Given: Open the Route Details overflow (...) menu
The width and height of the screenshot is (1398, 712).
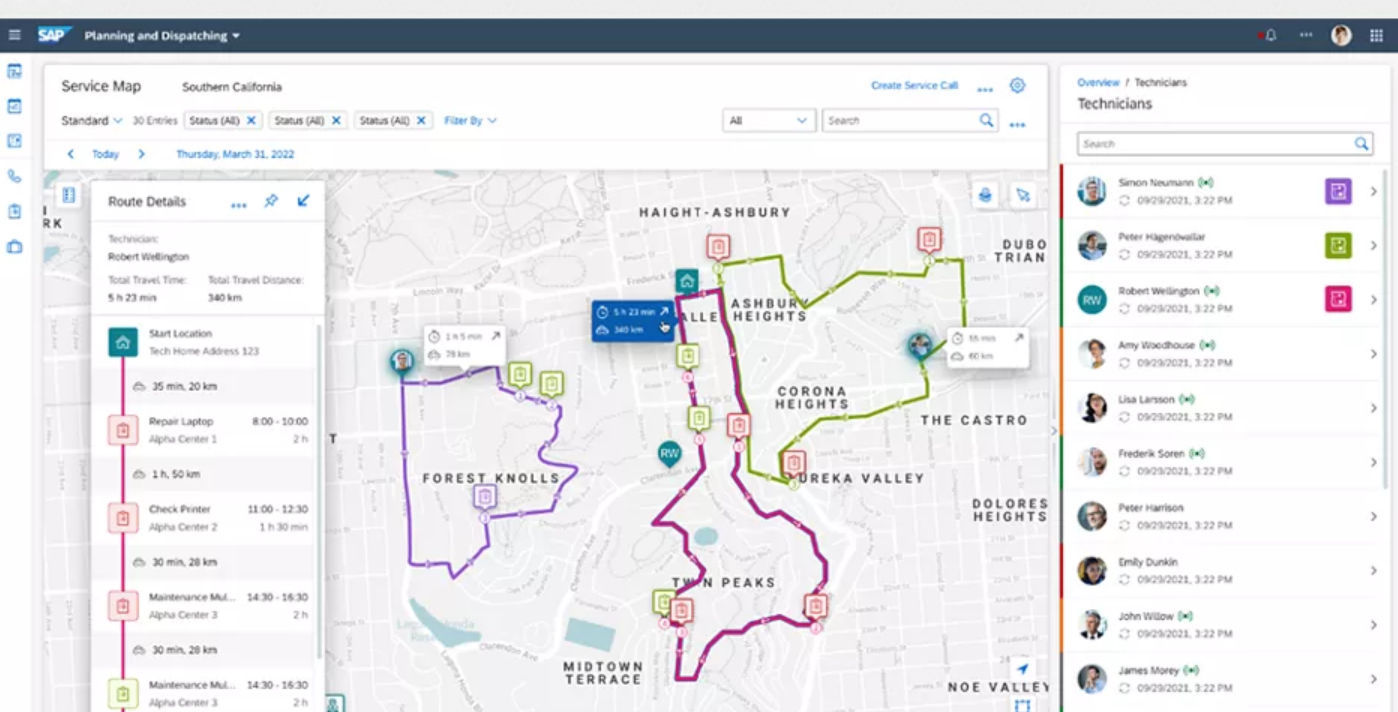Looking at the screenshot, I should point(238,201).
